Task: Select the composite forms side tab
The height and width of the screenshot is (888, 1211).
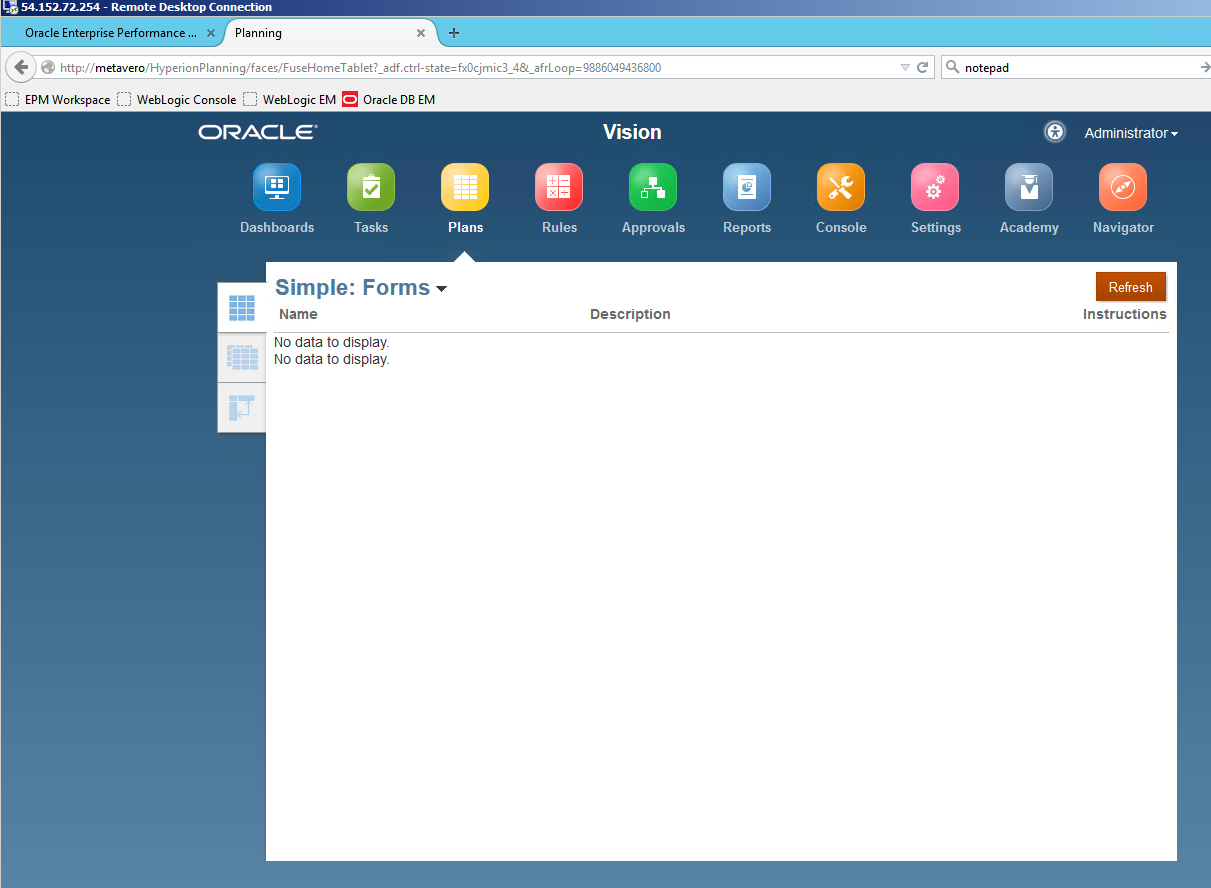Action: [x=242, y=357]
